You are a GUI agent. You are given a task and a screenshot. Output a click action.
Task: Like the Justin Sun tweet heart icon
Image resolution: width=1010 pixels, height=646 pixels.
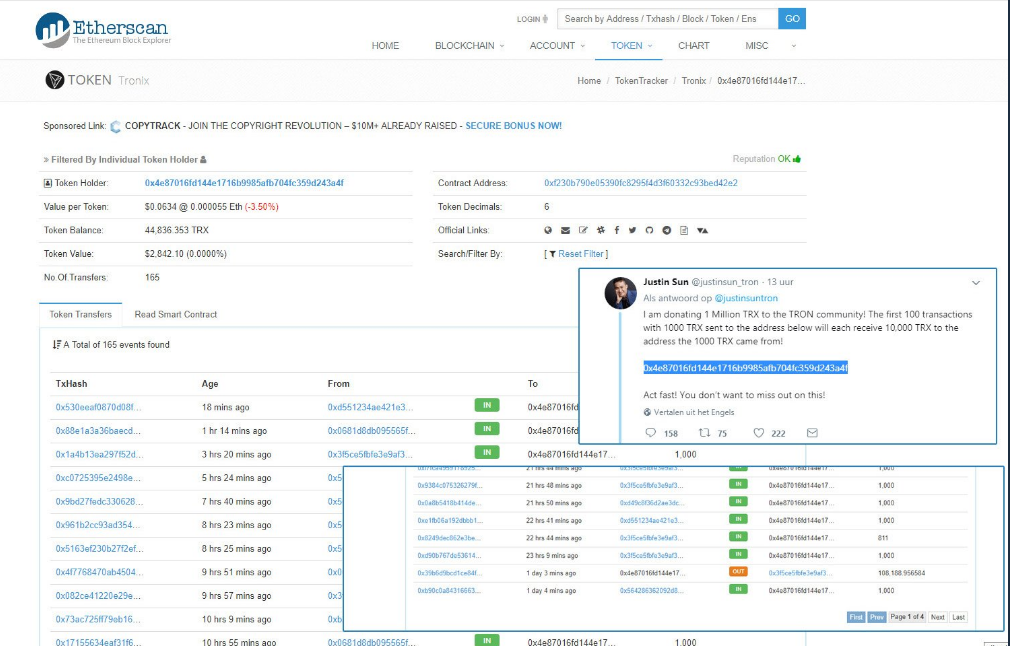(x=759, y=433)
